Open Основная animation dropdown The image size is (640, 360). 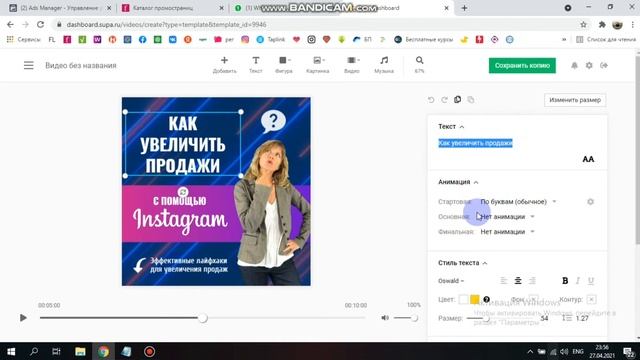tap(507, 217)
